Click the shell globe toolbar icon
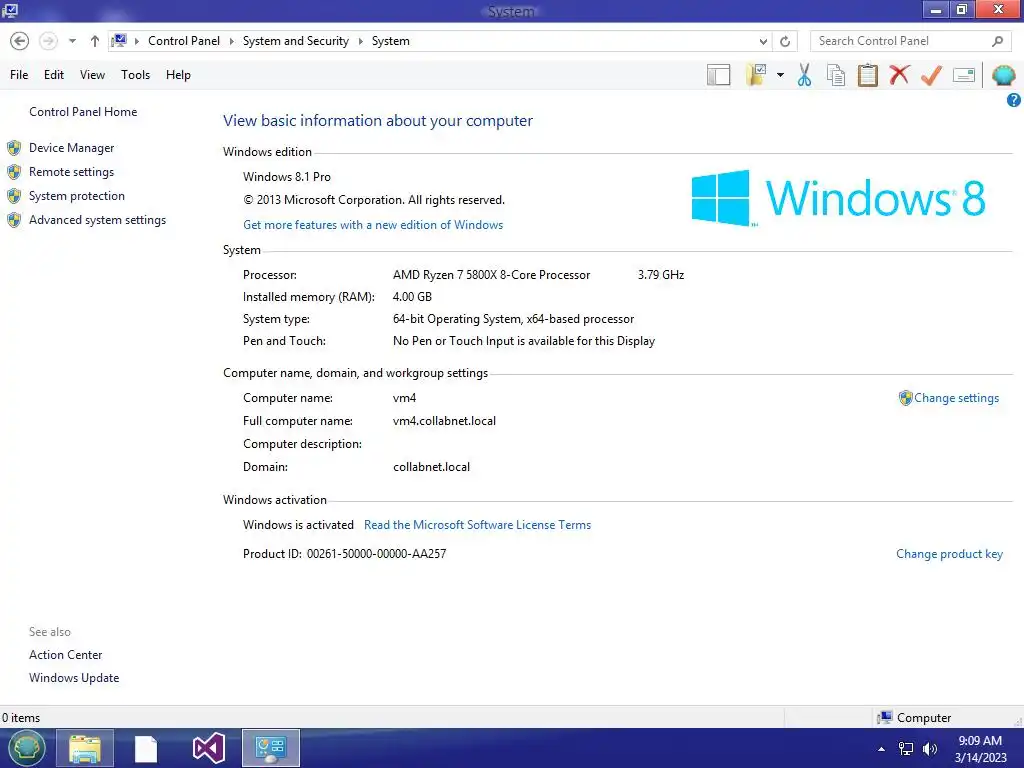 point(1004,75)
